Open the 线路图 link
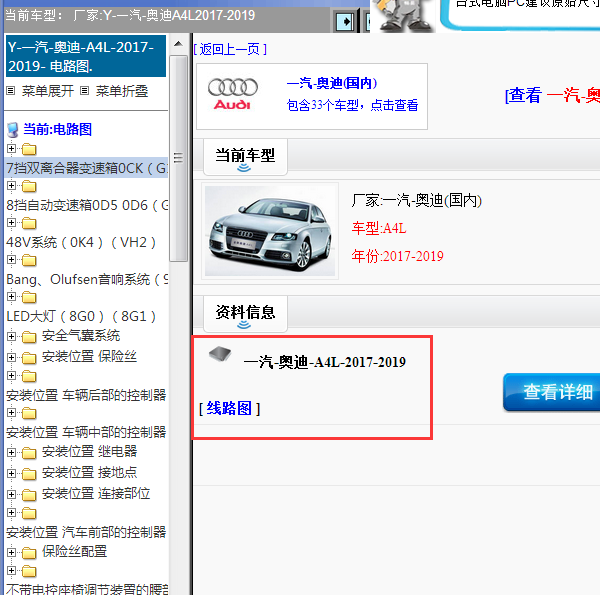Image resolution: width=600 pixels, height=595 pixels. [x=229, y=408]
